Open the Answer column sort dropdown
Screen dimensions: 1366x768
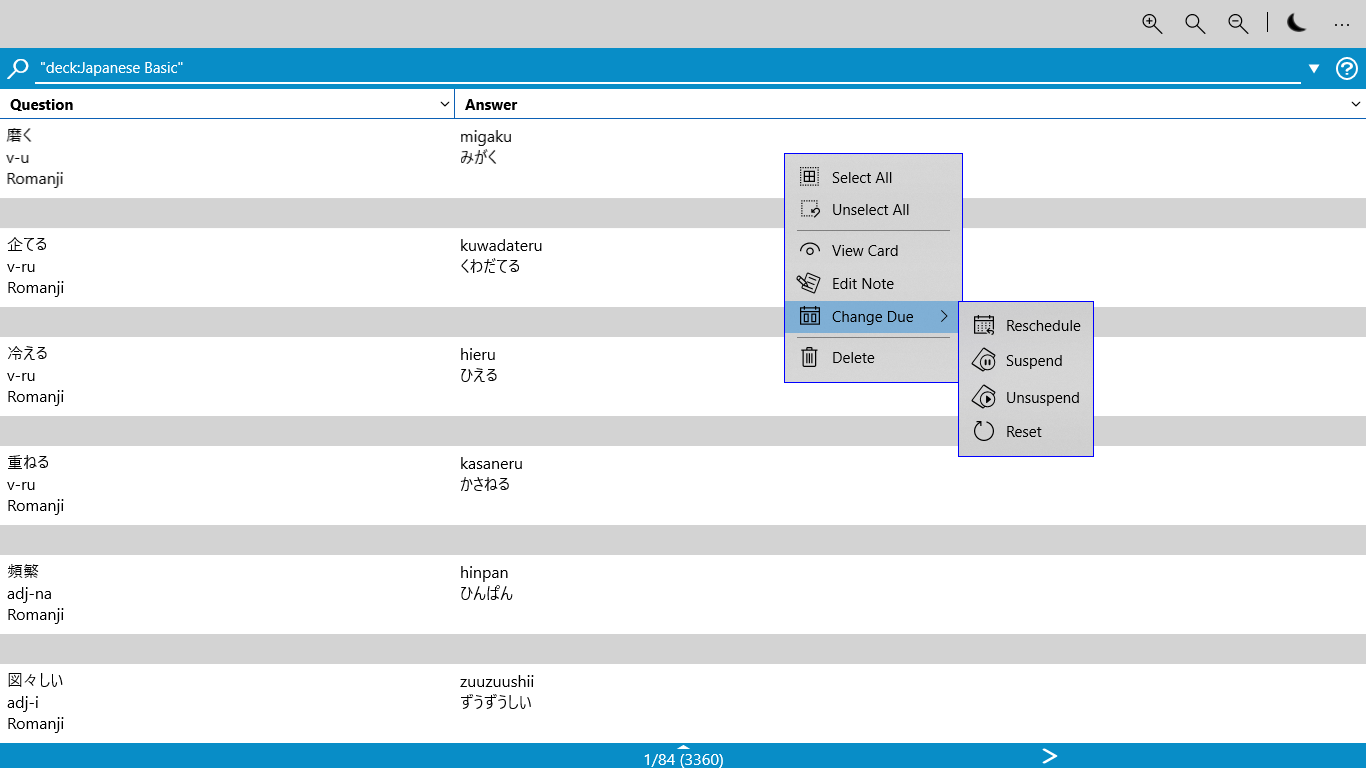[x=1356, y=104]
